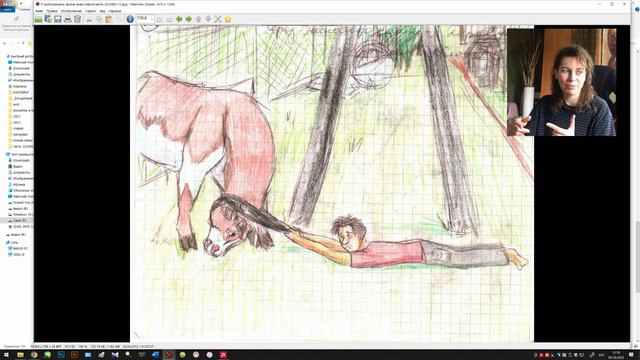Viewport: 640px width, 360px height.
Task: Click the Zoom in toolbar icon
Action: pyautogui.click(x=159, y=19)
